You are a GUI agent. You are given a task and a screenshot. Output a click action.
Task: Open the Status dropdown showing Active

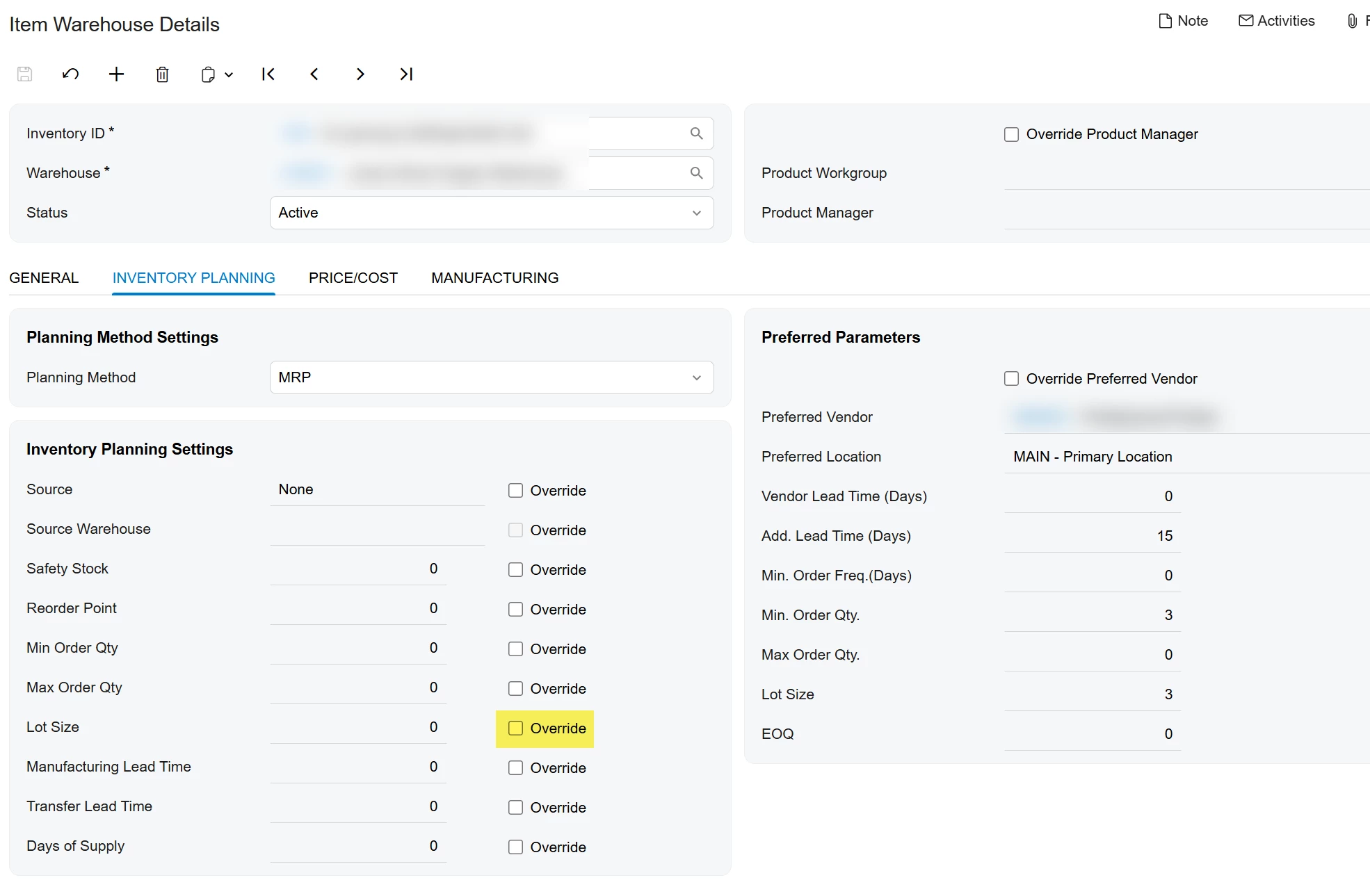(x=491, y=213)
